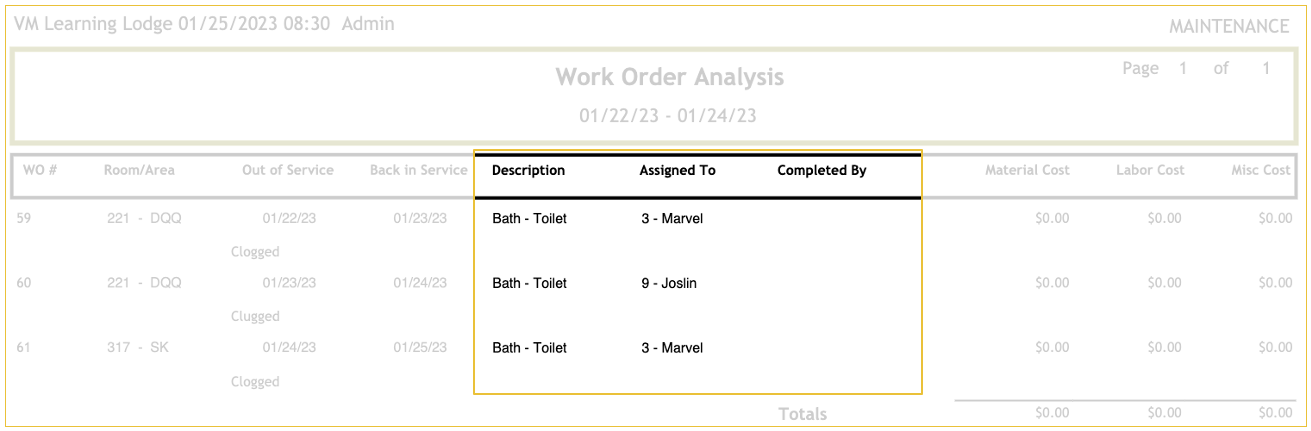Click the Completed By column header

point(821,170)
